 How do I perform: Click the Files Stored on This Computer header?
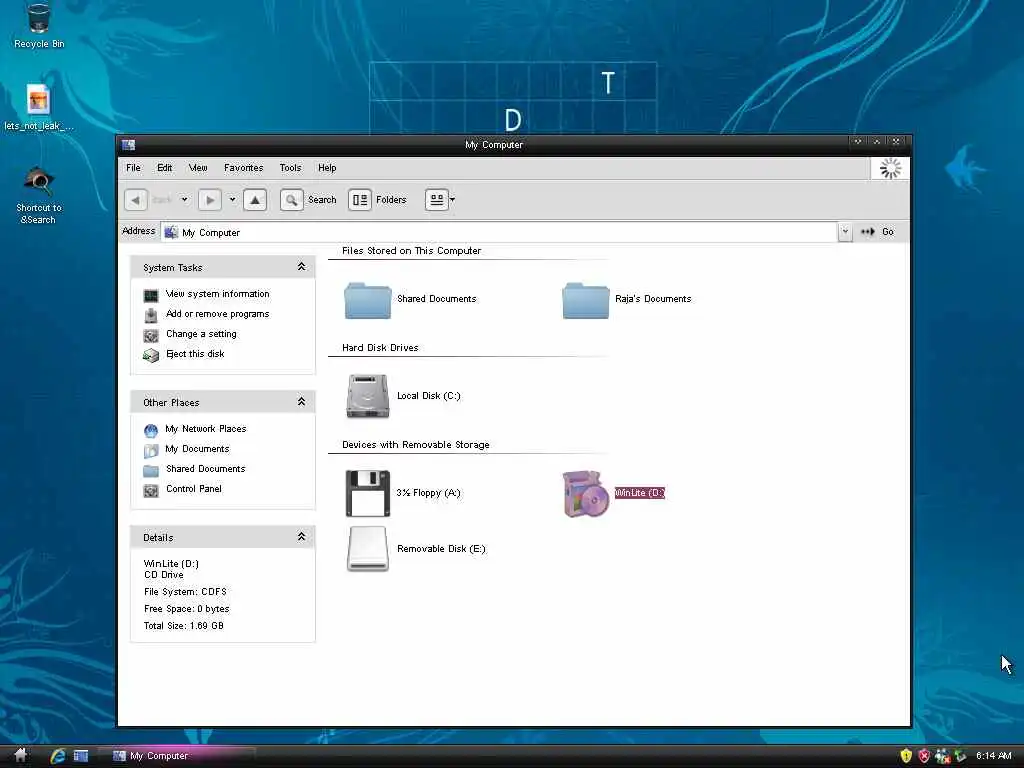(x=411, y=251)
